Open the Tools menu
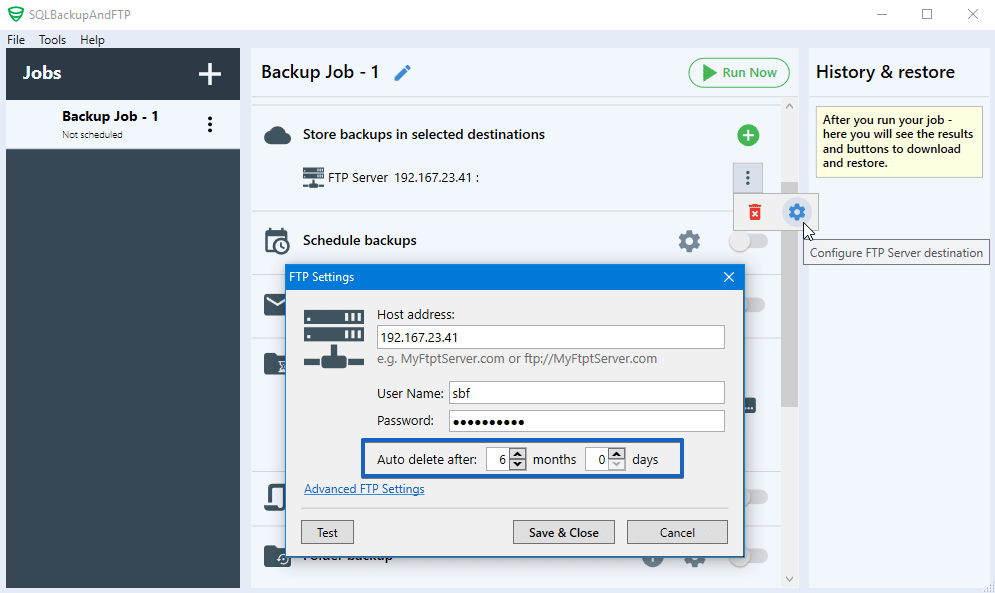This screenshot has height=593, width=995. coord(52,40)
